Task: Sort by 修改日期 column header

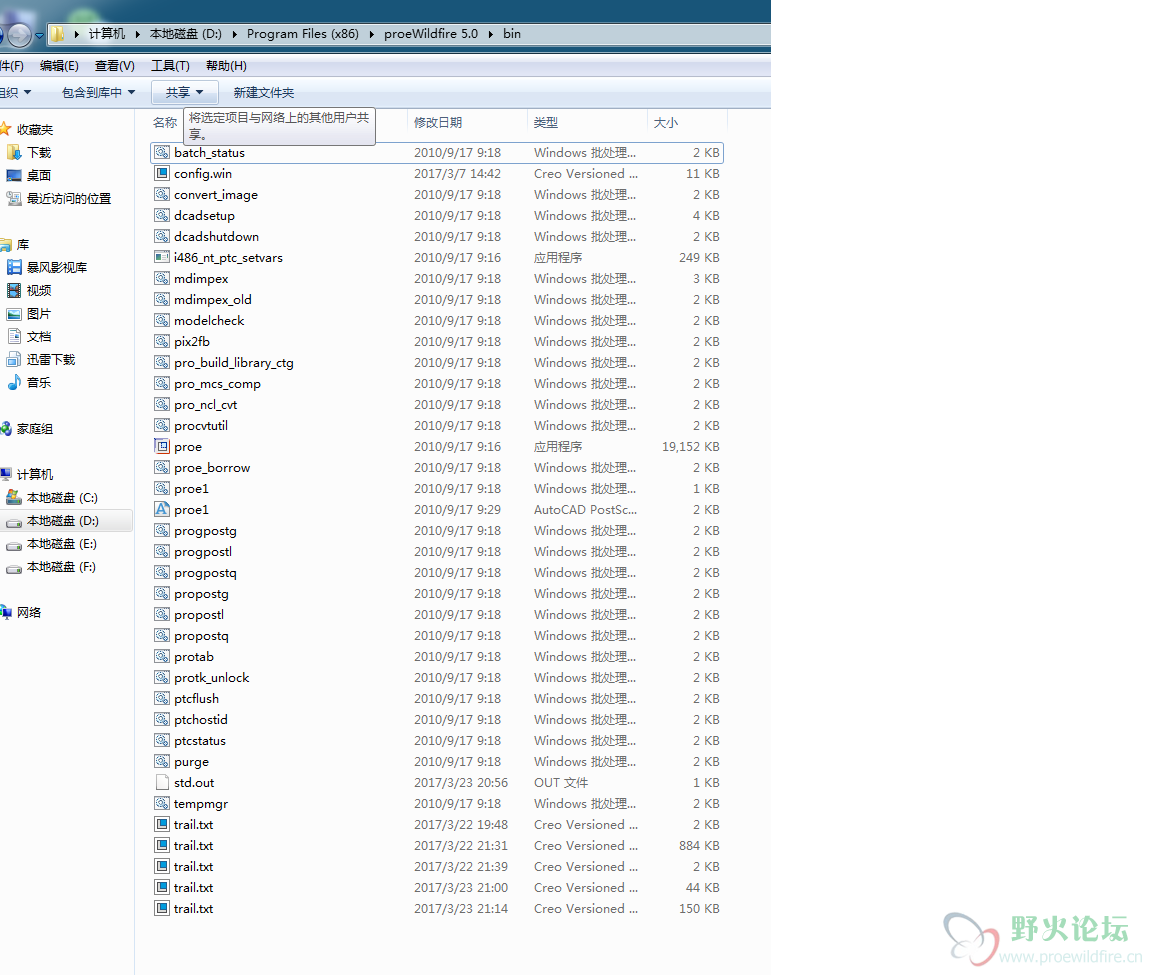Action: pyautogui.click(x=467, y=123)
